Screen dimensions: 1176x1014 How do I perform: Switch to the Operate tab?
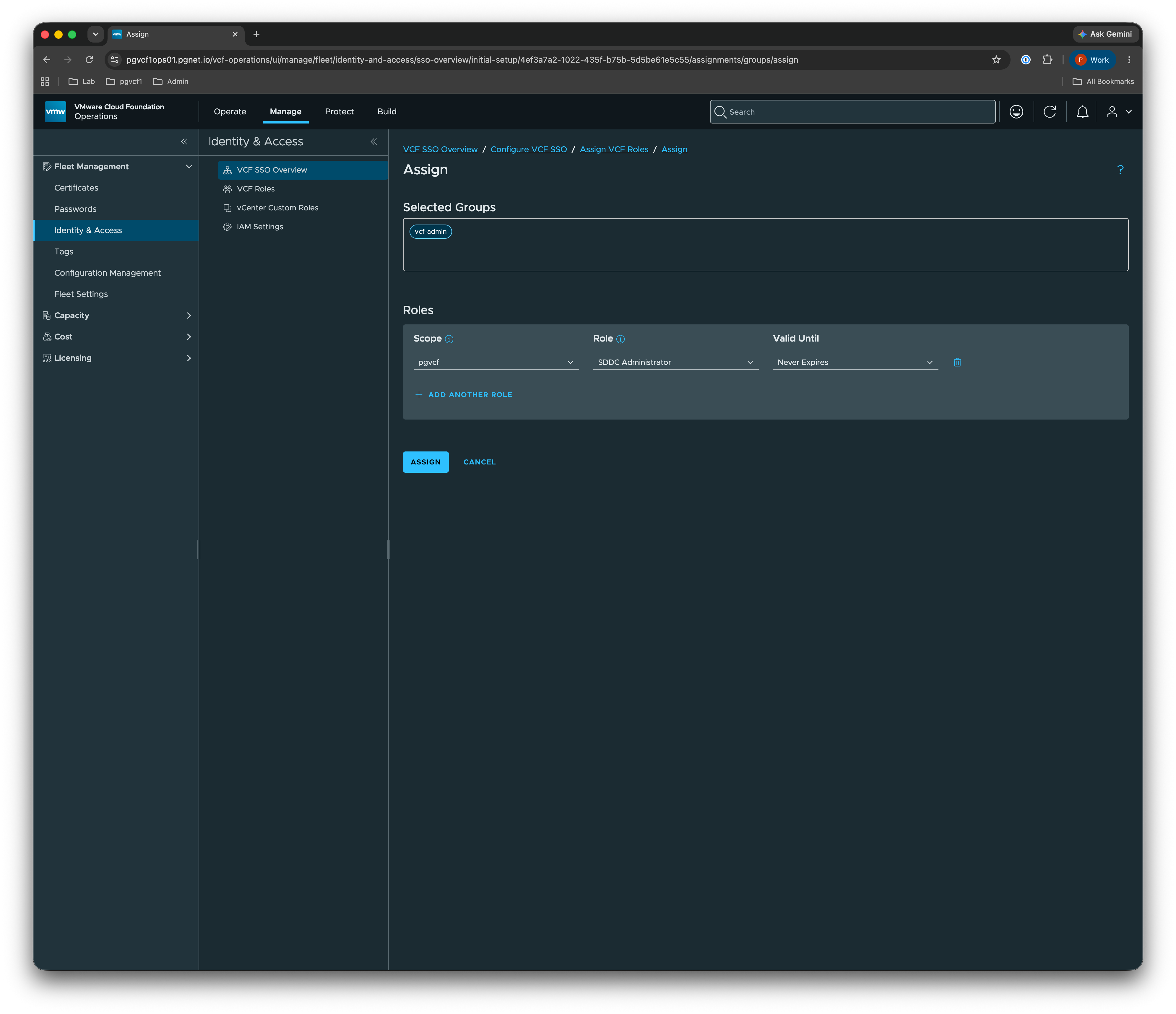[x=230, y=112]
